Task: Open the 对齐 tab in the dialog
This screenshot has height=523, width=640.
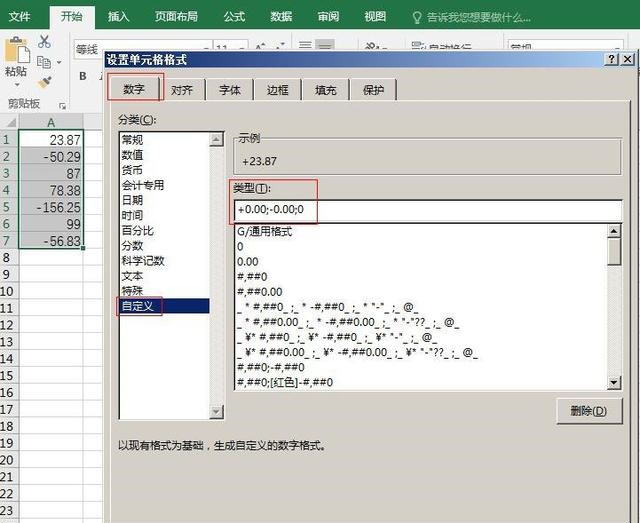Action: [182, 90]
